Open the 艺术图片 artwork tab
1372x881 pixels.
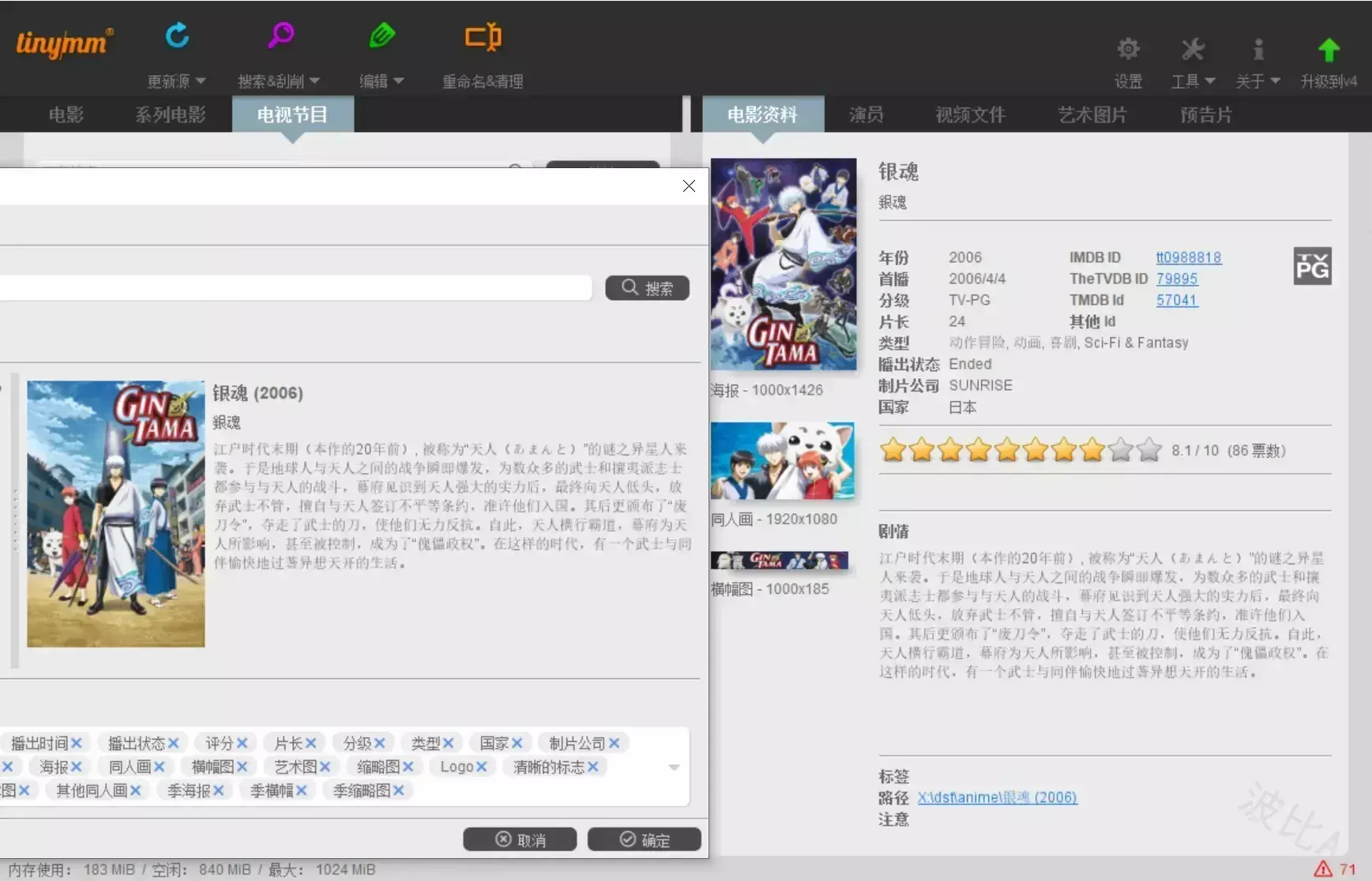[x=1092, y=114]
